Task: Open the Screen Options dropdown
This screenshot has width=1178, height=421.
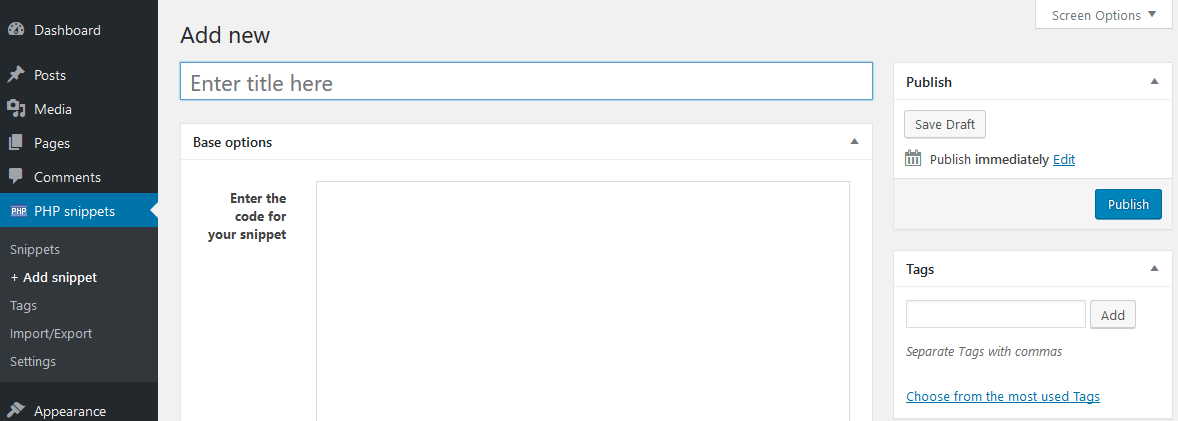Action: click(1104, 15)
